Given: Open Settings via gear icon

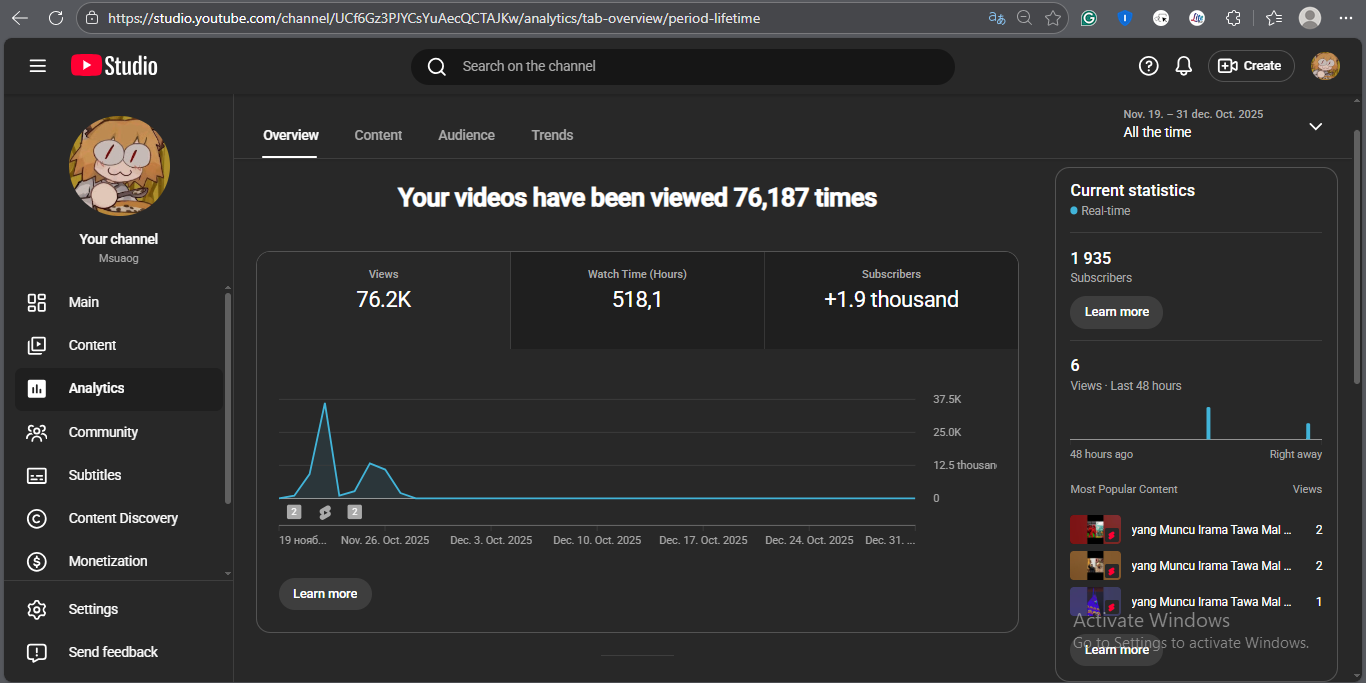Looking at the screenshot, I should (x=37, y=609).
